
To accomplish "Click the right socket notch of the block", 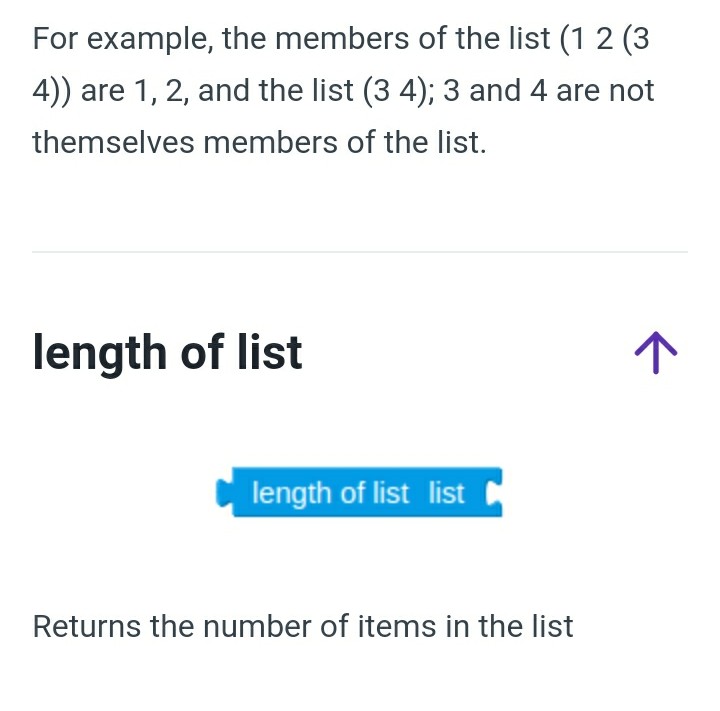I will 493,493.
